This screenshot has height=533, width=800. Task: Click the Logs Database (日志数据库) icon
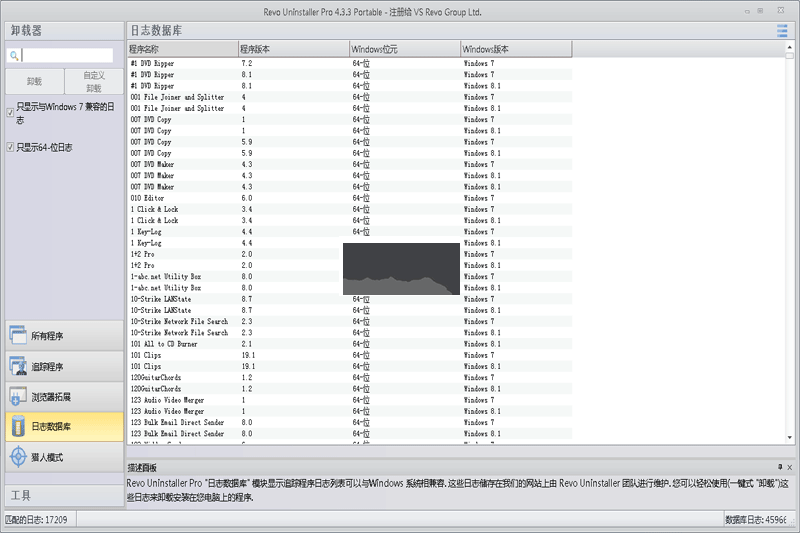click(18, 426)
